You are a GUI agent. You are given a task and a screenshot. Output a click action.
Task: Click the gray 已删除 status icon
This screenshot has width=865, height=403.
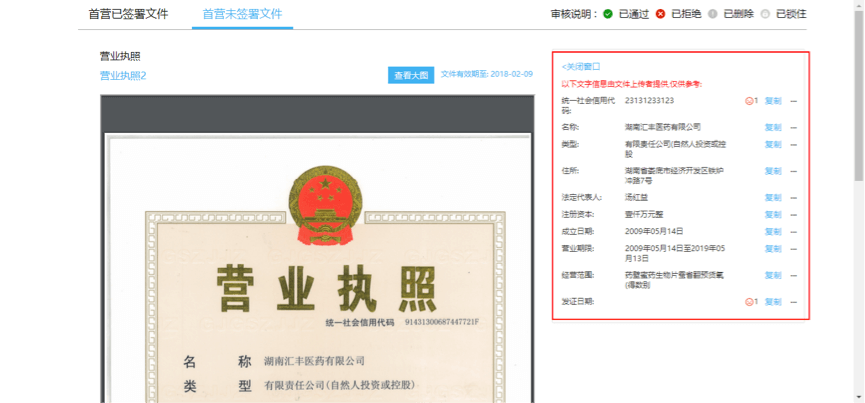point(712,14)
